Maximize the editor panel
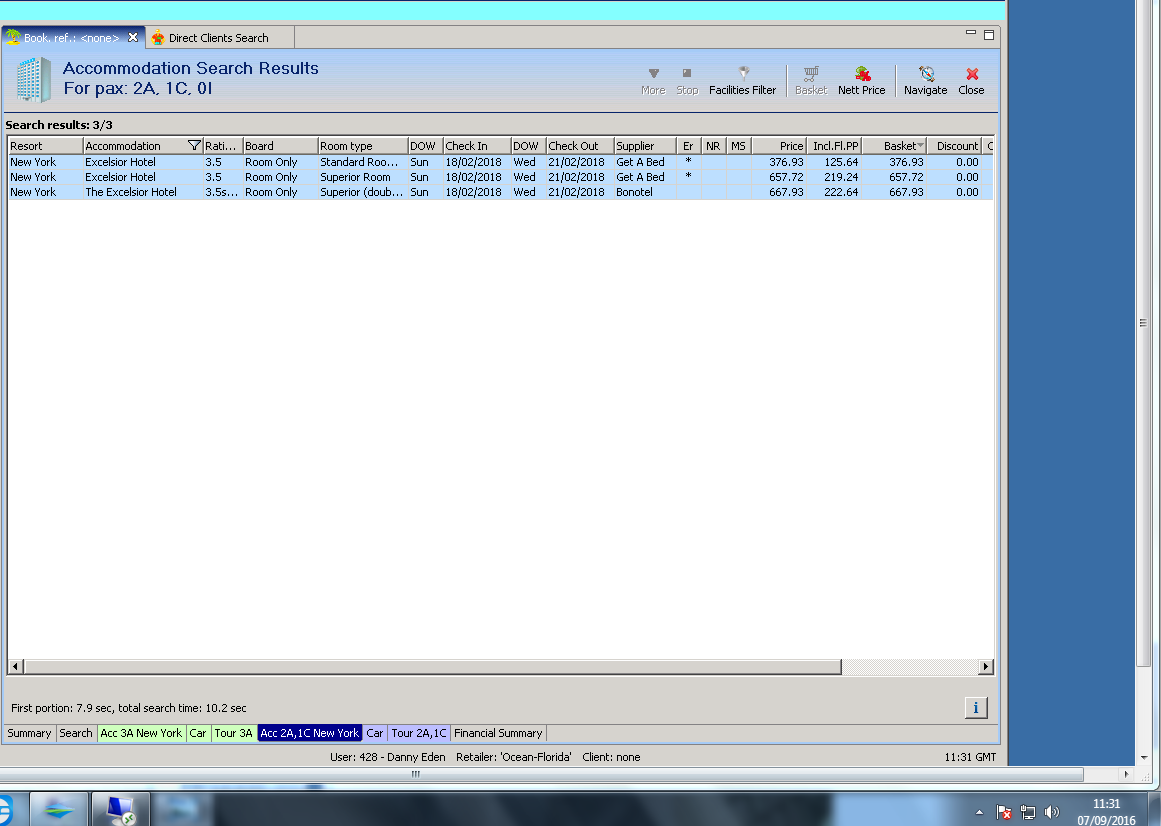The image size is (1161, 826). pos(988,35)
